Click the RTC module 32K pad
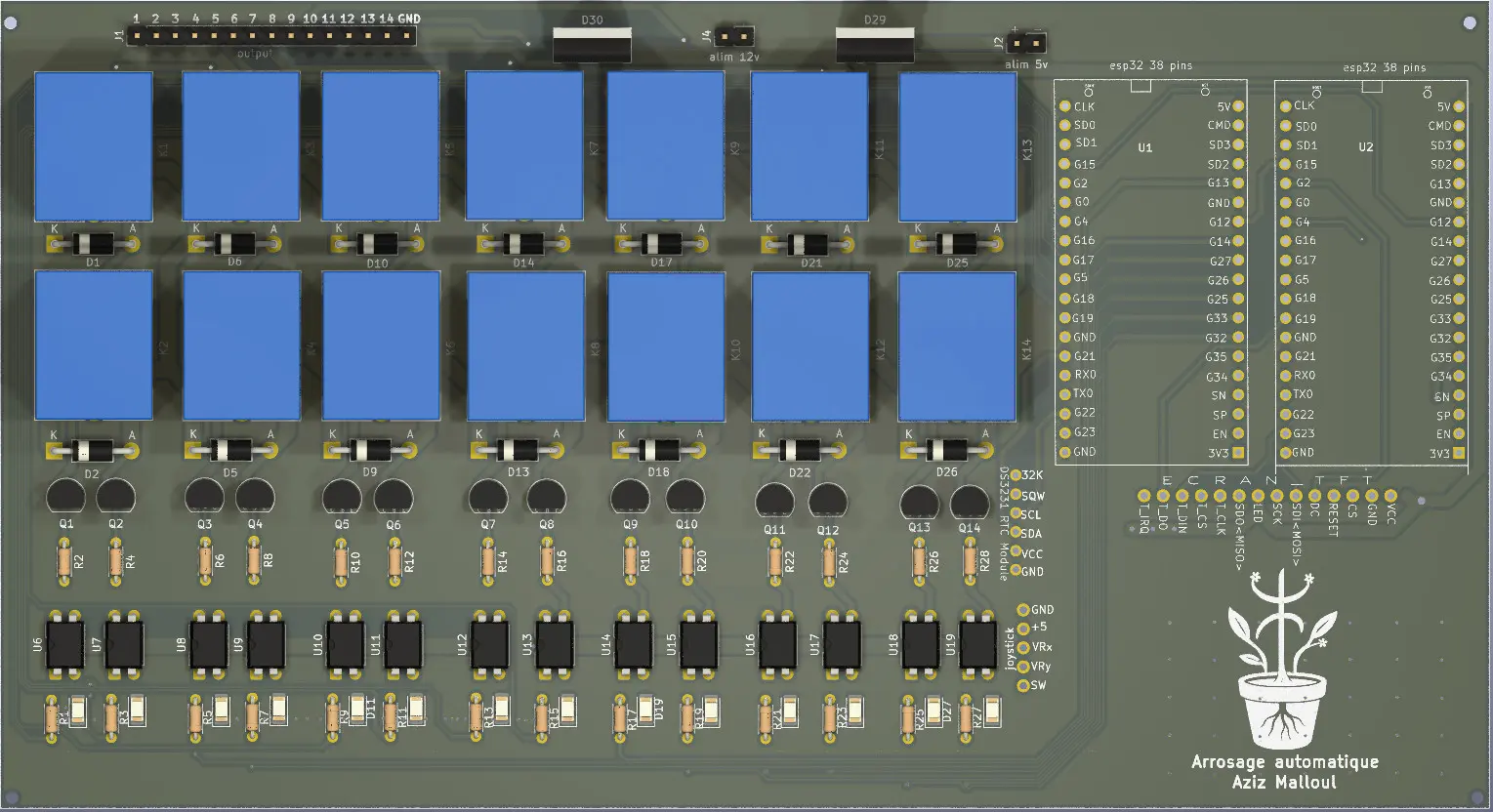This screenshot has height=812, width=1493. coord(1016,475)
